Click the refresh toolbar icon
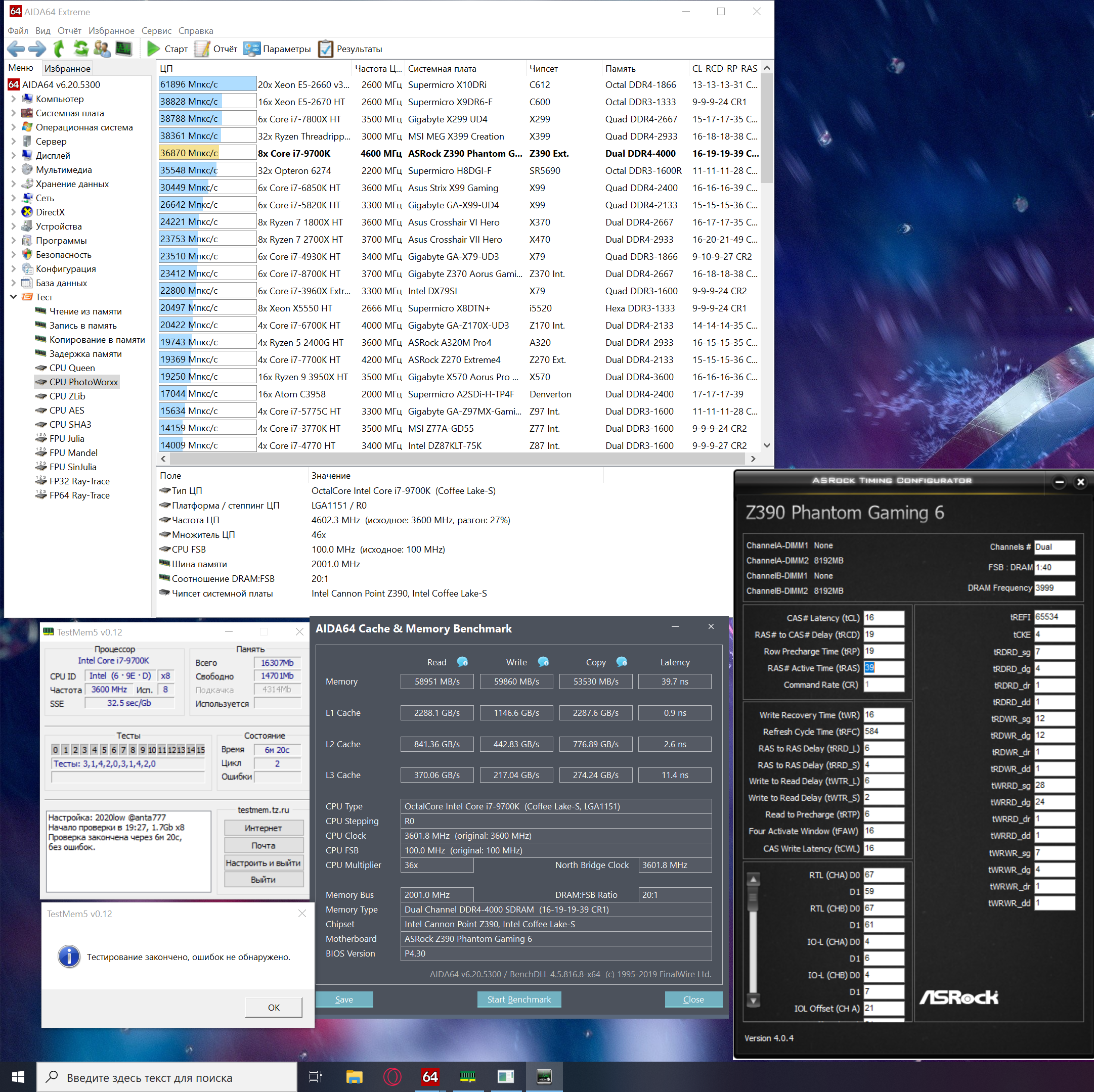The image size is (1094, 1092). [80, 49]
